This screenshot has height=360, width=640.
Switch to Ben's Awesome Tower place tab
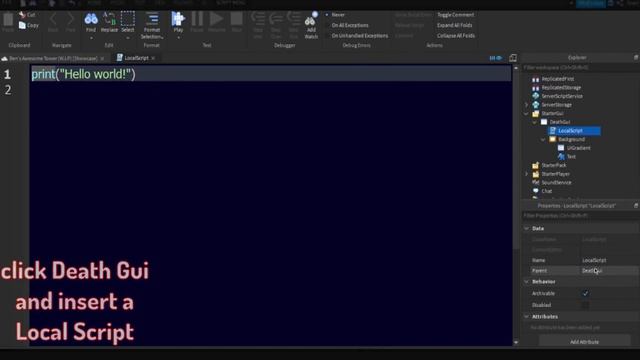[53, 58]
